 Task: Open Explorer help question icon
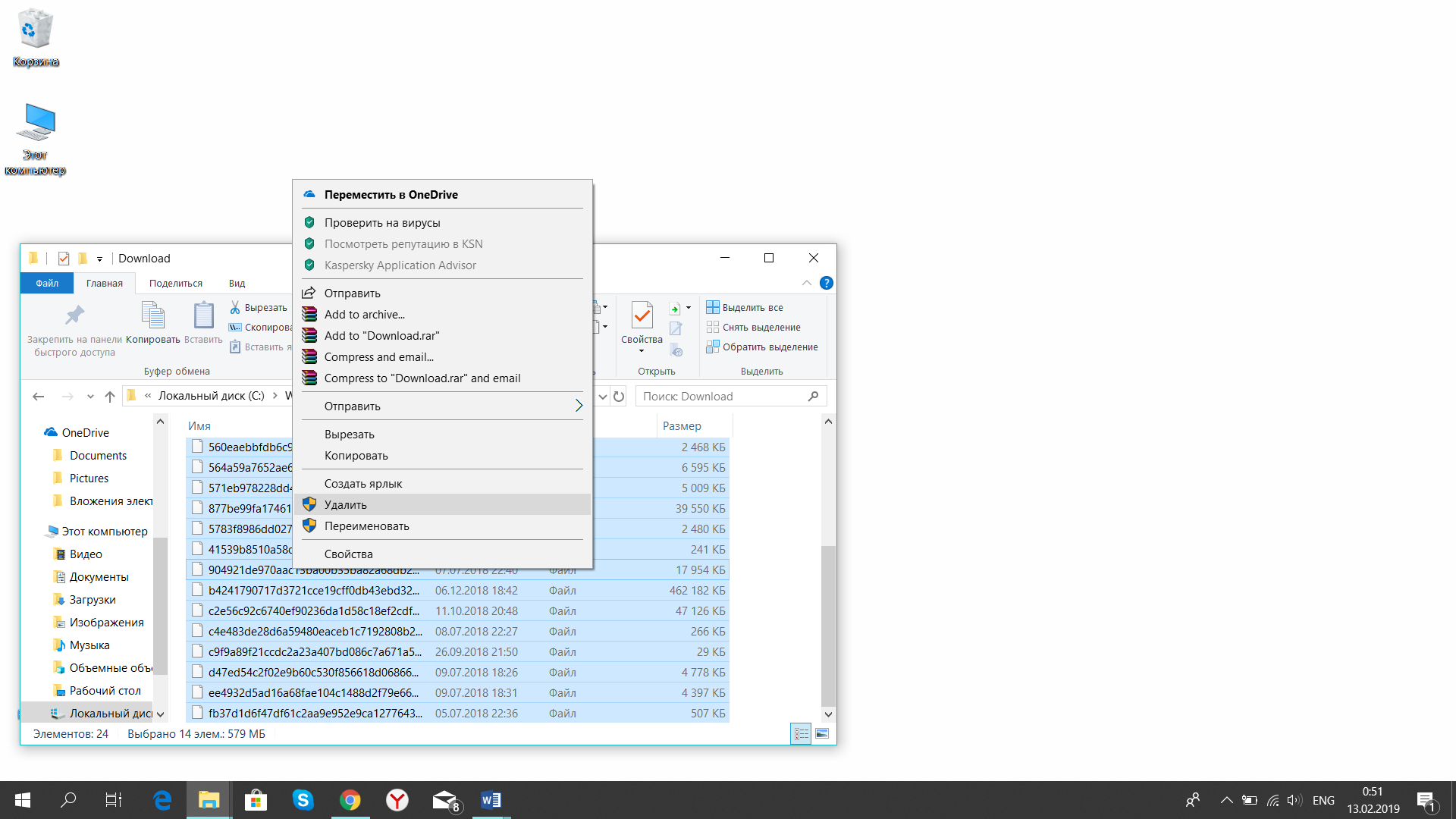pyautogui.click(x=827, y=283)
